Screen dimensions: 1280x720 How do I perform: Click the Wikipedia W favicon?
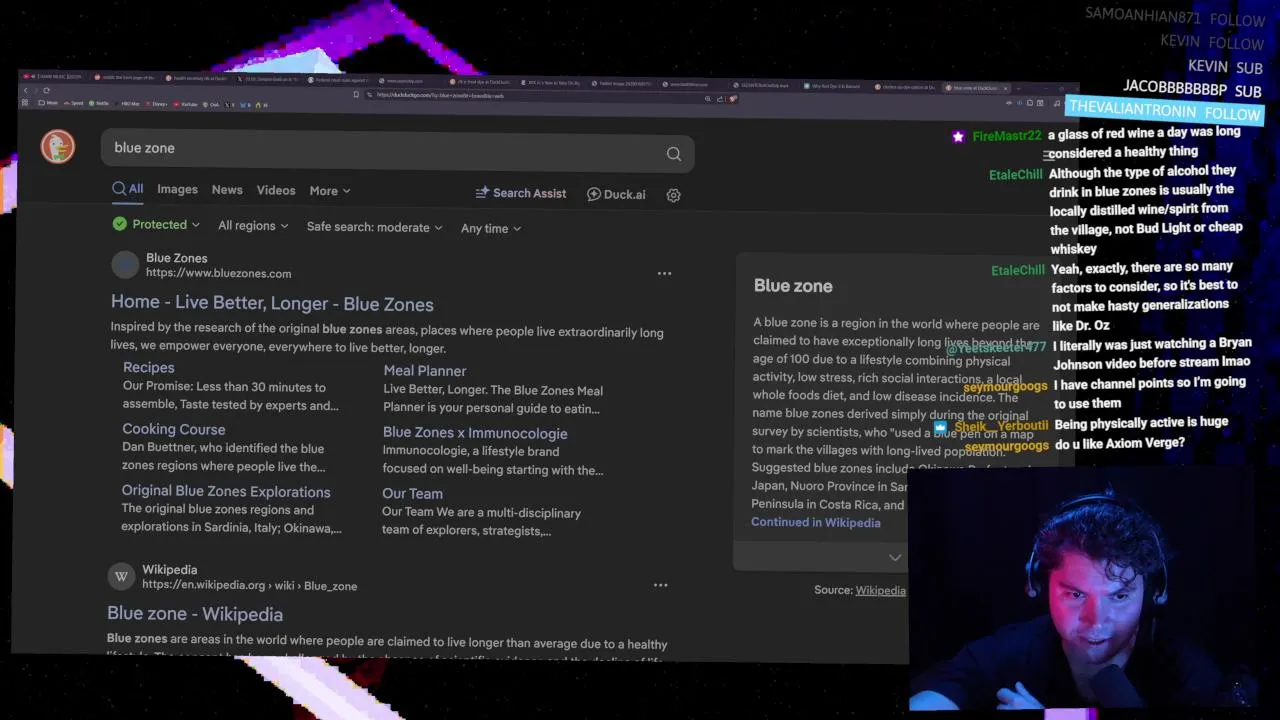pos(121,576)
